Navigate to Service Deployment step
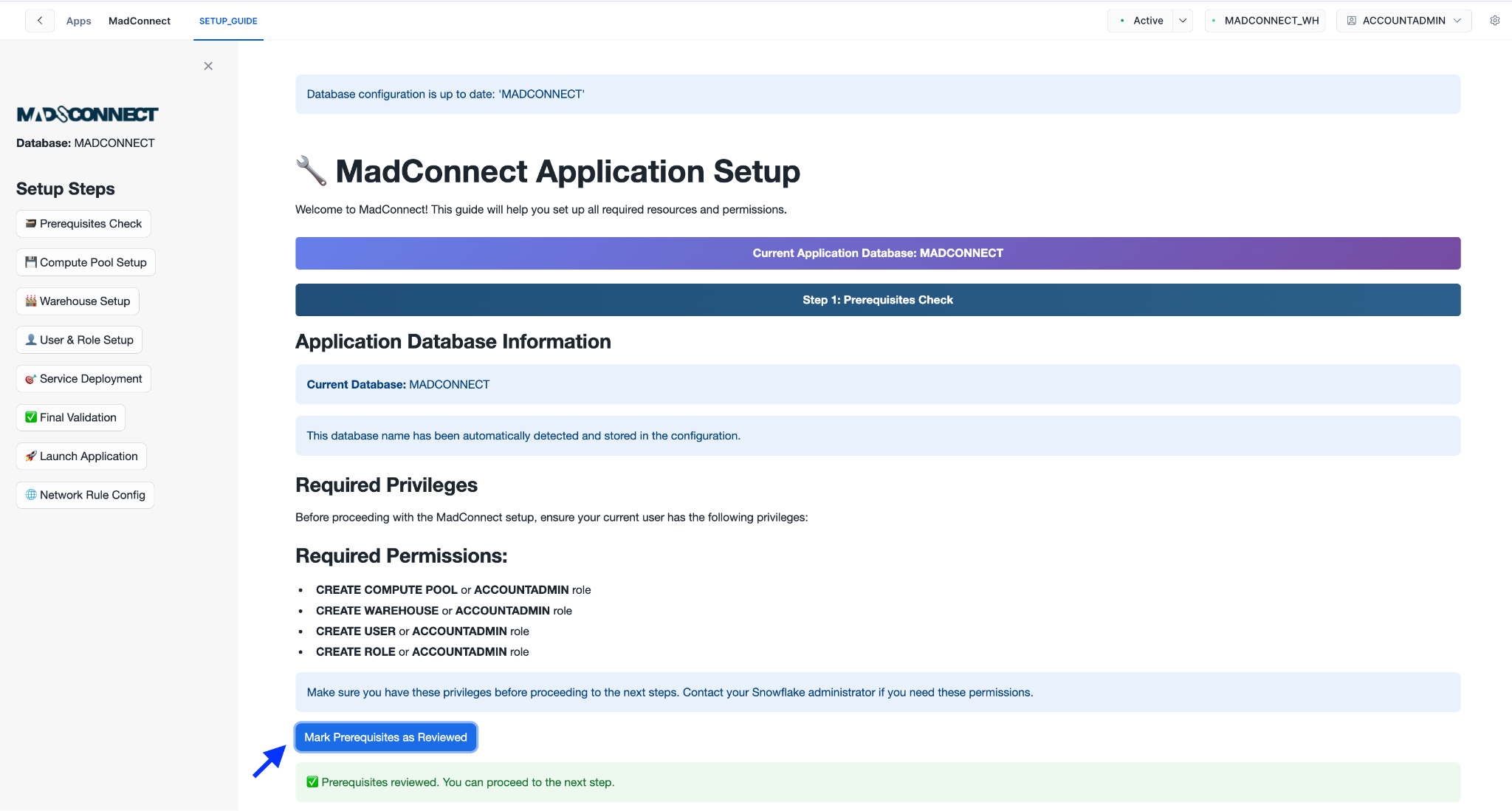The height and width of the screenshot is (811, 1512). tap(83, 379)
